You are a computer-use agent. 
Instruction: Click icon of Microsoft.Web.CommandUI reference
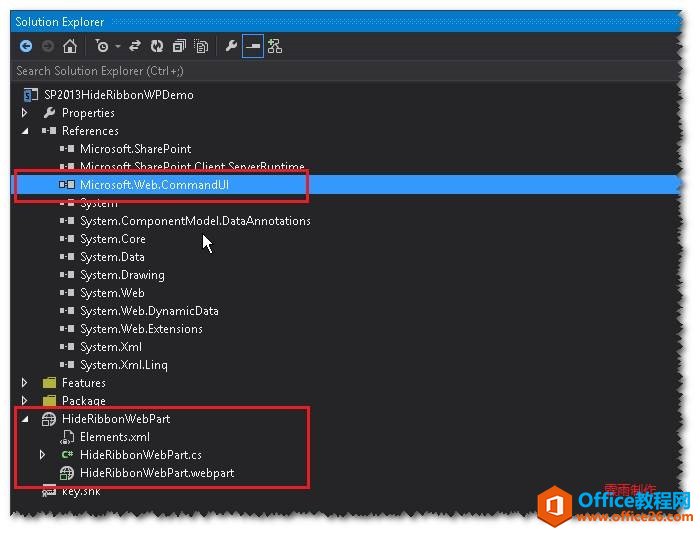[67, 184]
